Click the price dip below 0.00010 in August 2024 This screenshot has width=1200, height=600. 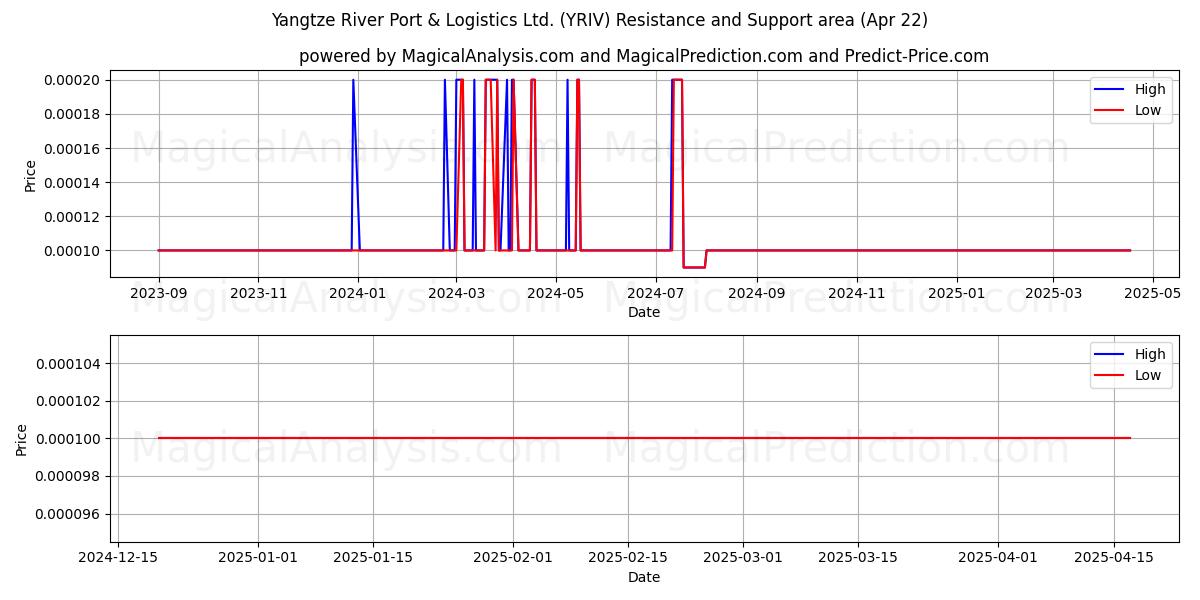pos(694,267)
